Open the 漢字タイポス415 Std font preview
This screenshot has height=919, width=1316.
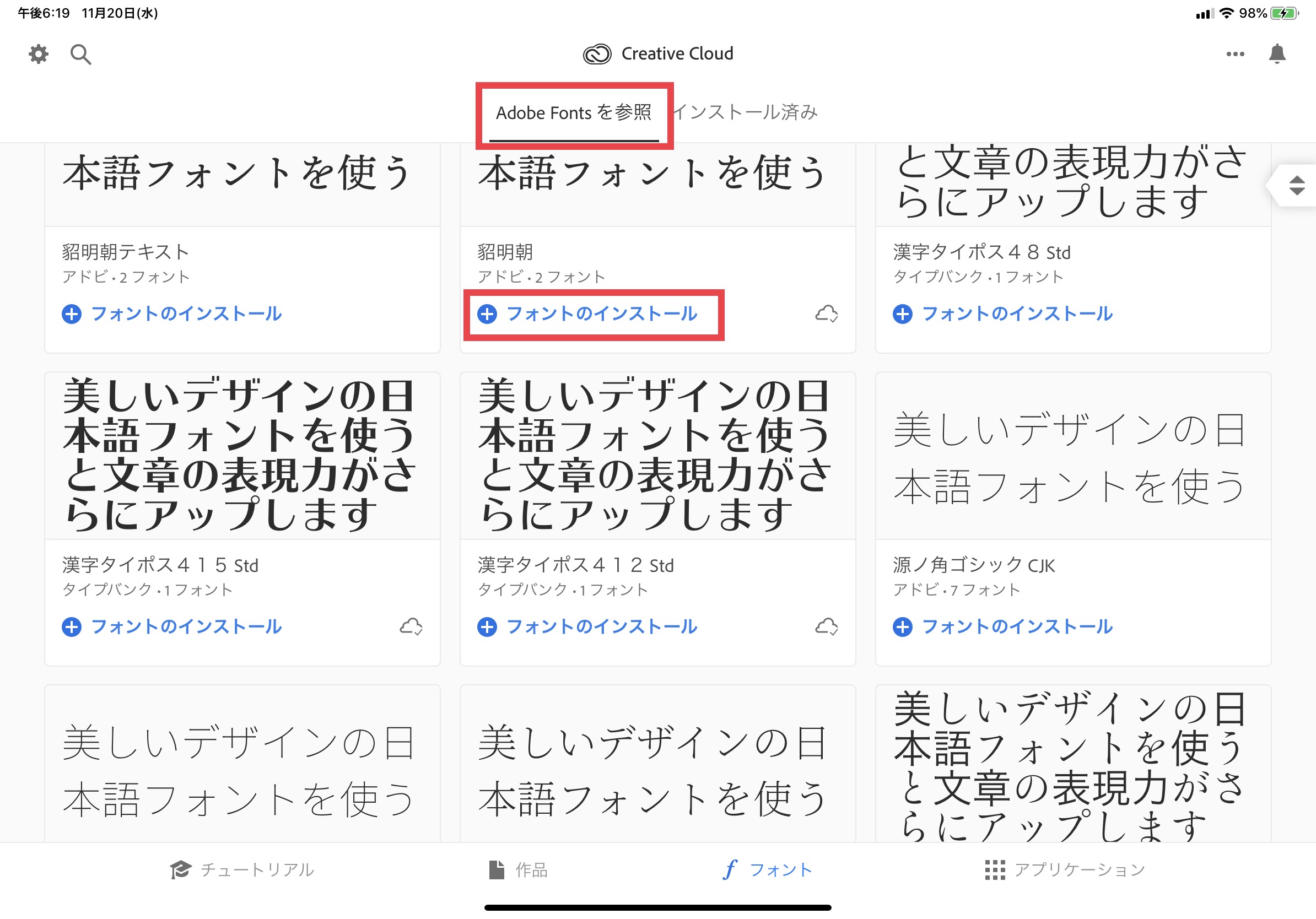click(242, 456)
